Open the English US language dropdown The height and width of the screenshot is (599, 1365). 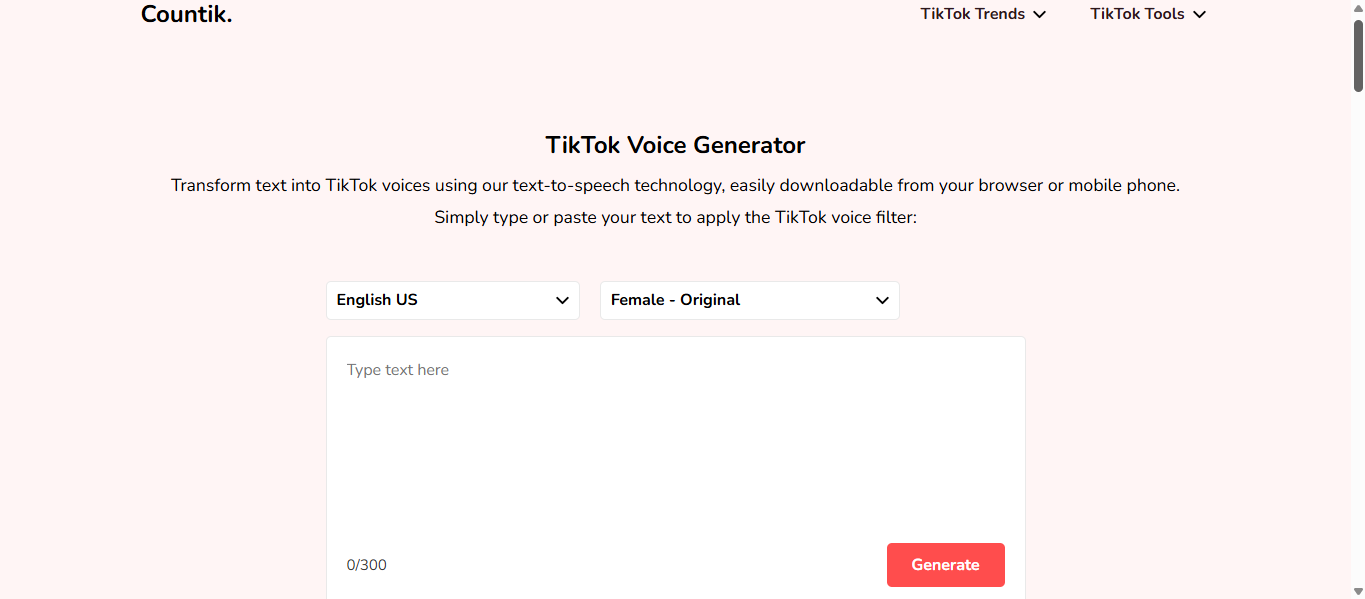(x=452, y=300)
